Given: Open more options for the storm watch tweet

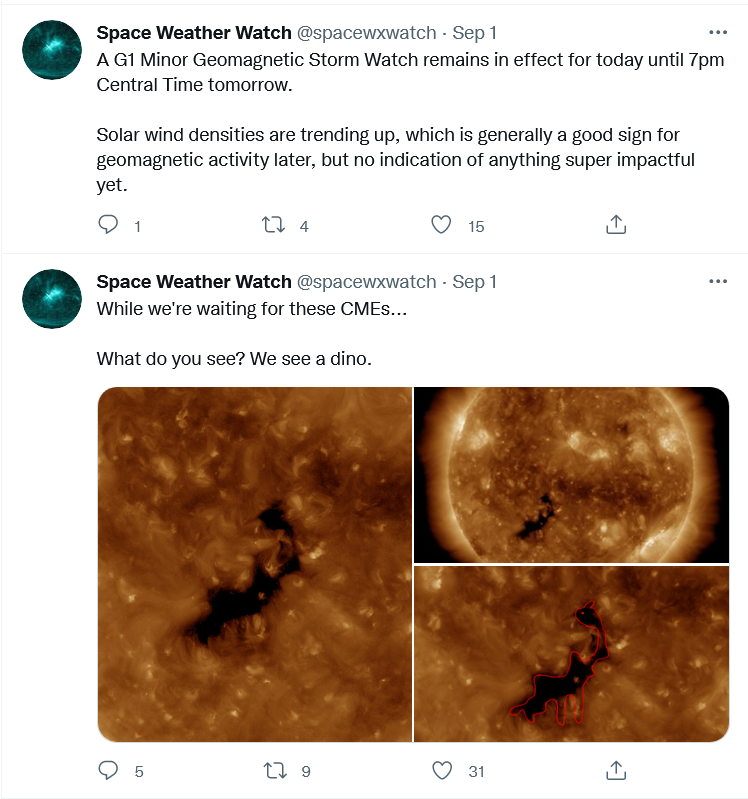Looking at the screenshot, I should click(718, 32).
